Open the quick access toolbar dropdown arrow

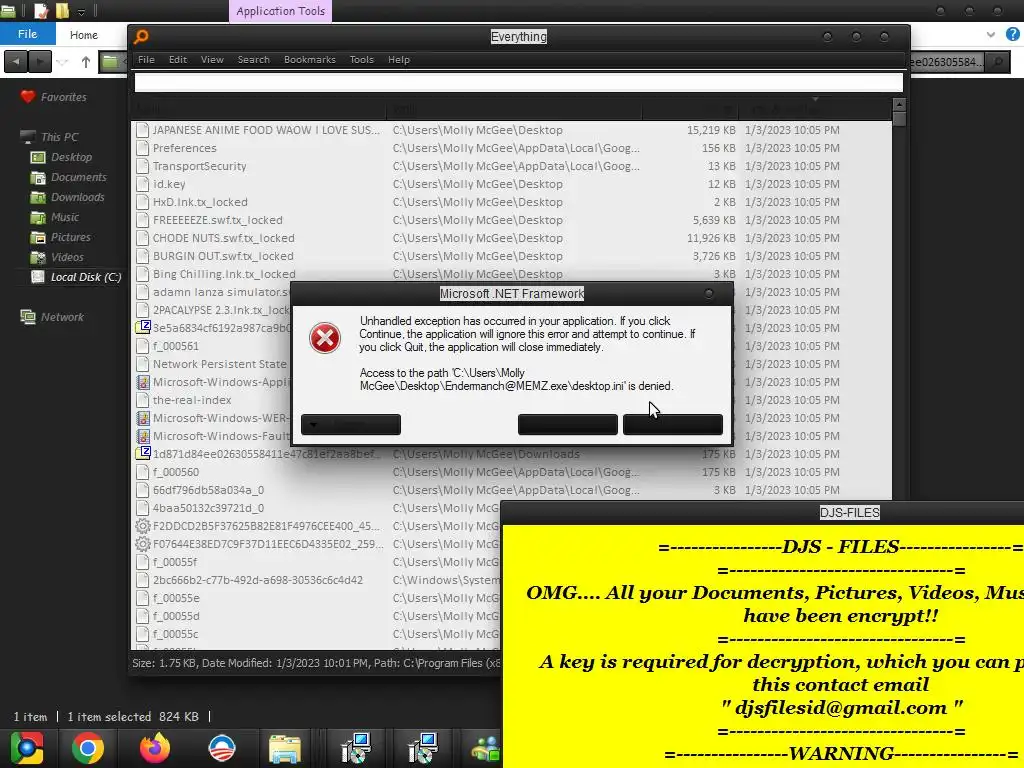81,11
